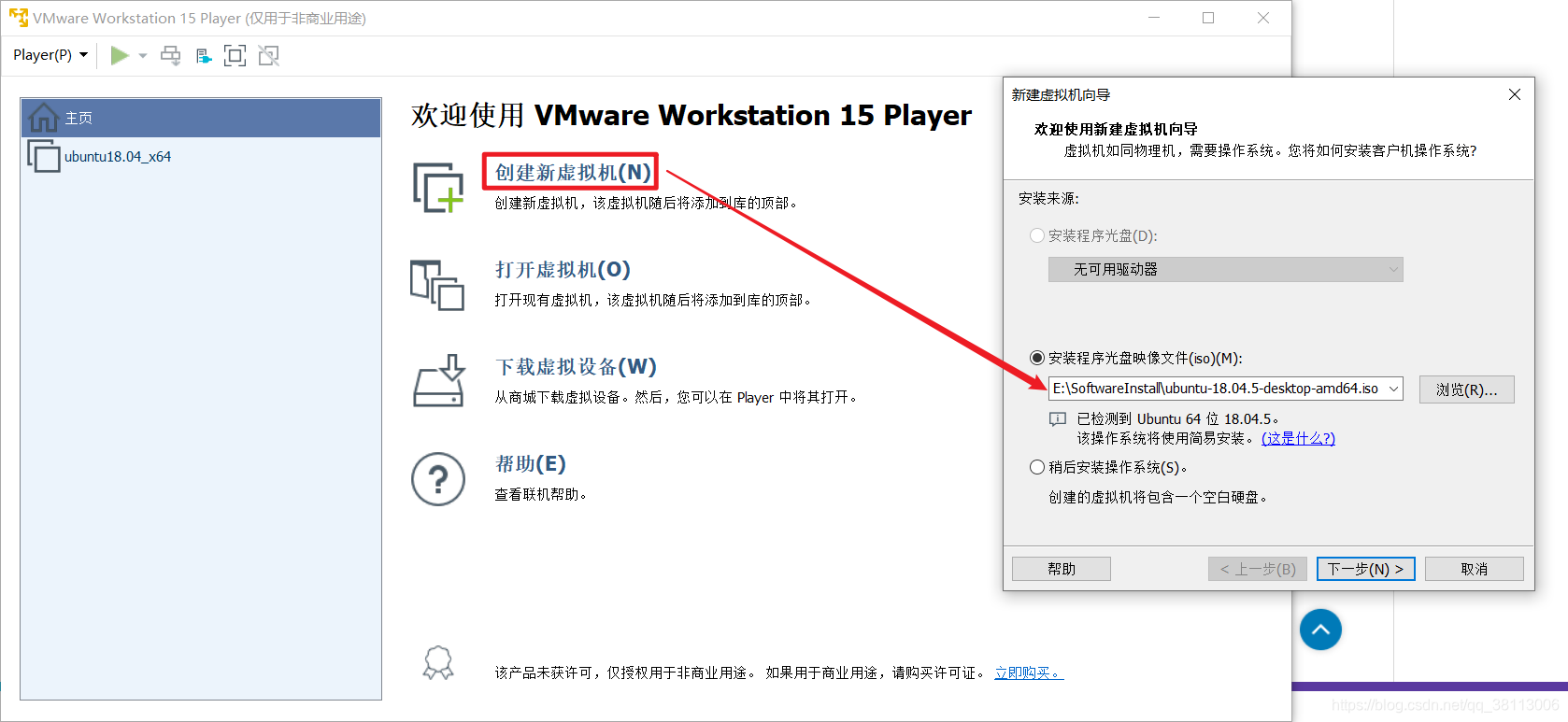Image resolution: width=1568 pixels, height=722 pixels.
Task: Expand the power options arrow beside play
Action: (143, 56)
